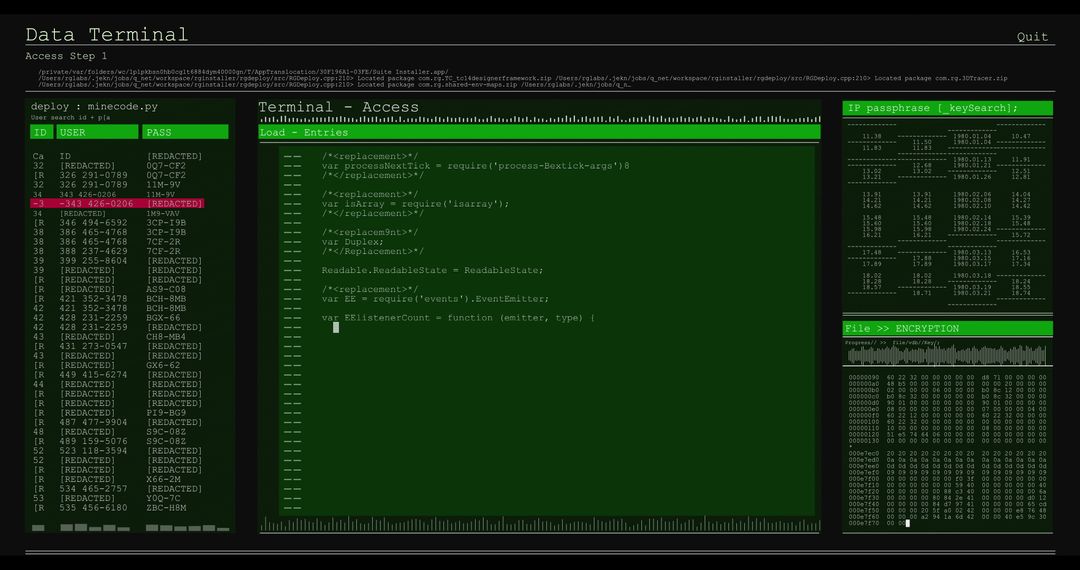This screenshot has height=570, width=1080.
Task: Click the 'Terminal - Access' heading
Action: pyautogui.click(x=338, y=107)
